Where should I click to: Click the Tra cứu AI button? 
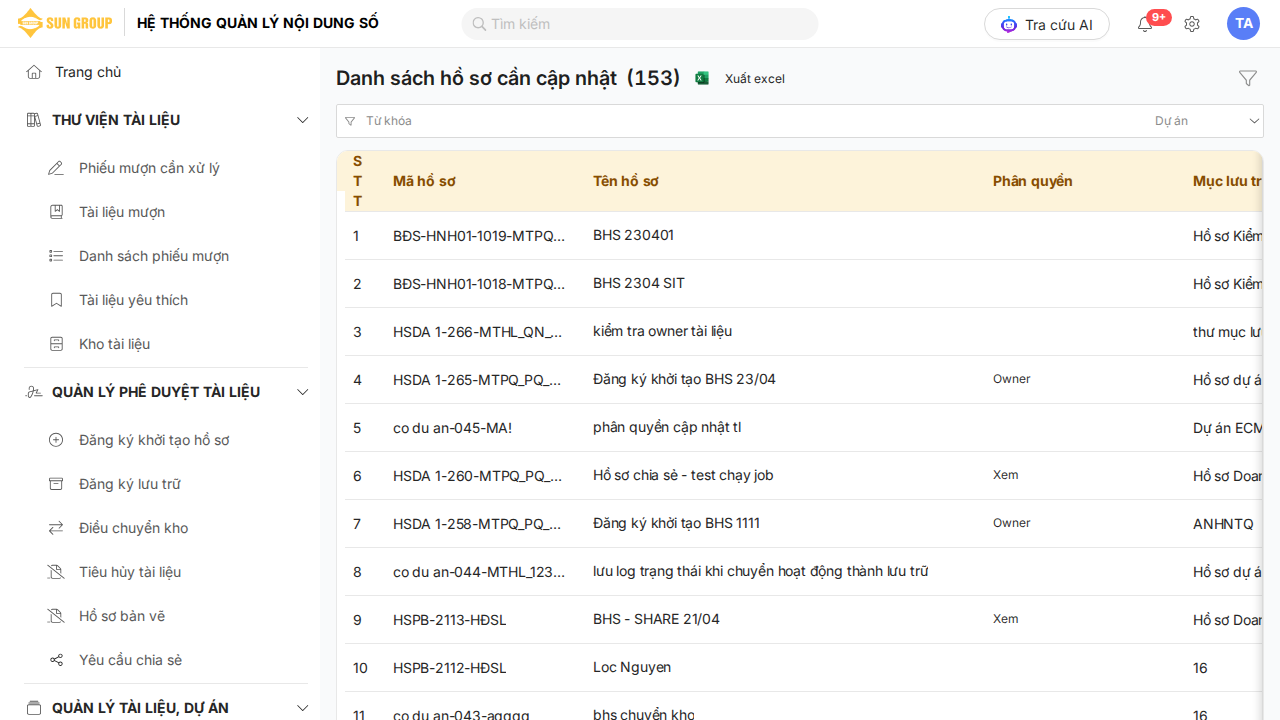1046,24
